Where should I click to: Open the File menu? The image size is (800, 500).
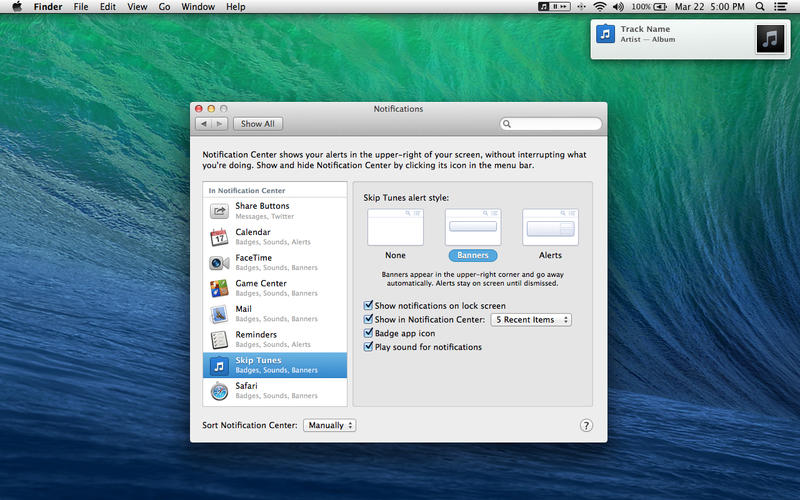81,7
